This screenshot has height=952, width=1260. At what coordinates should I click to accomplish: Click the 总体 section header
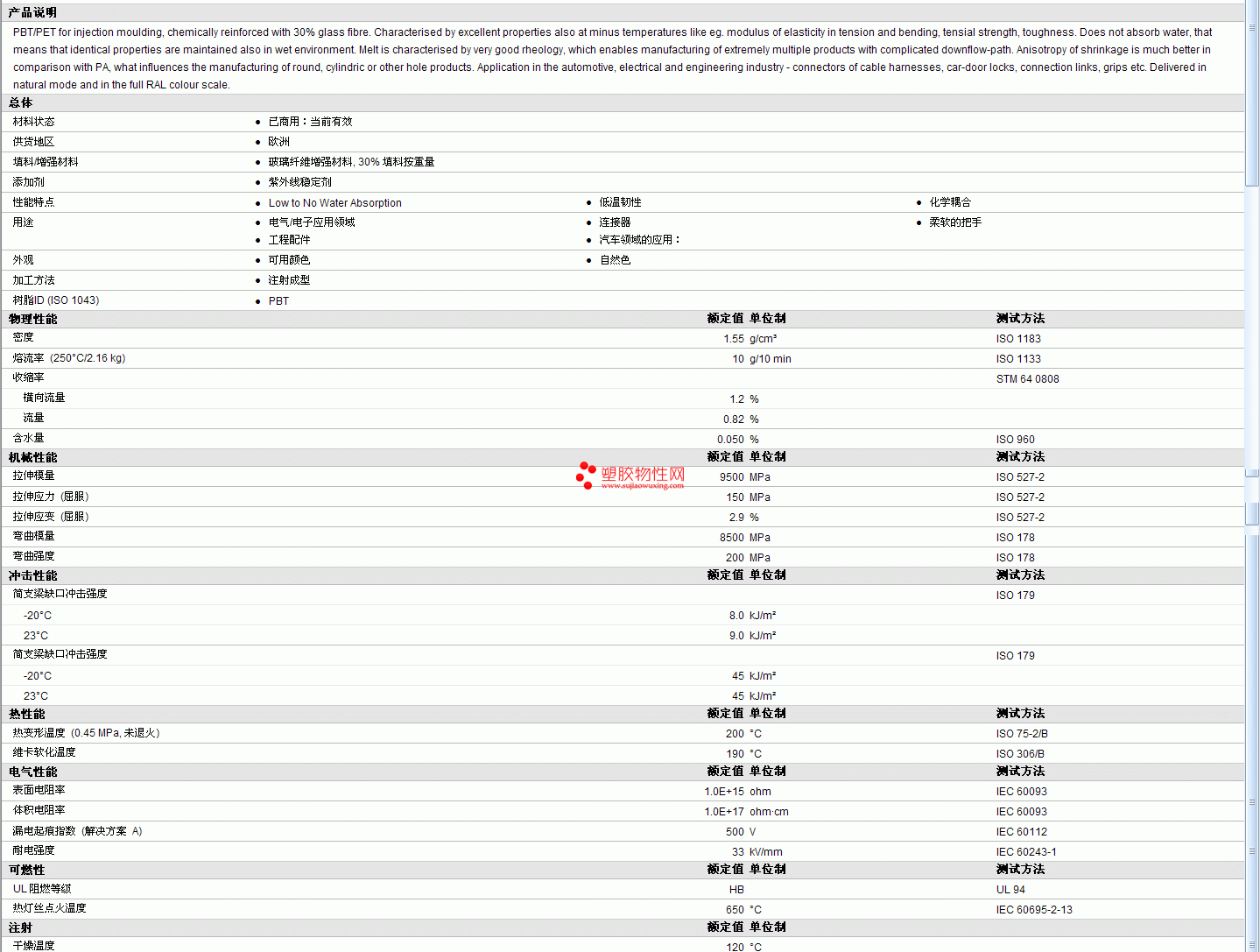tap(20, 102)
